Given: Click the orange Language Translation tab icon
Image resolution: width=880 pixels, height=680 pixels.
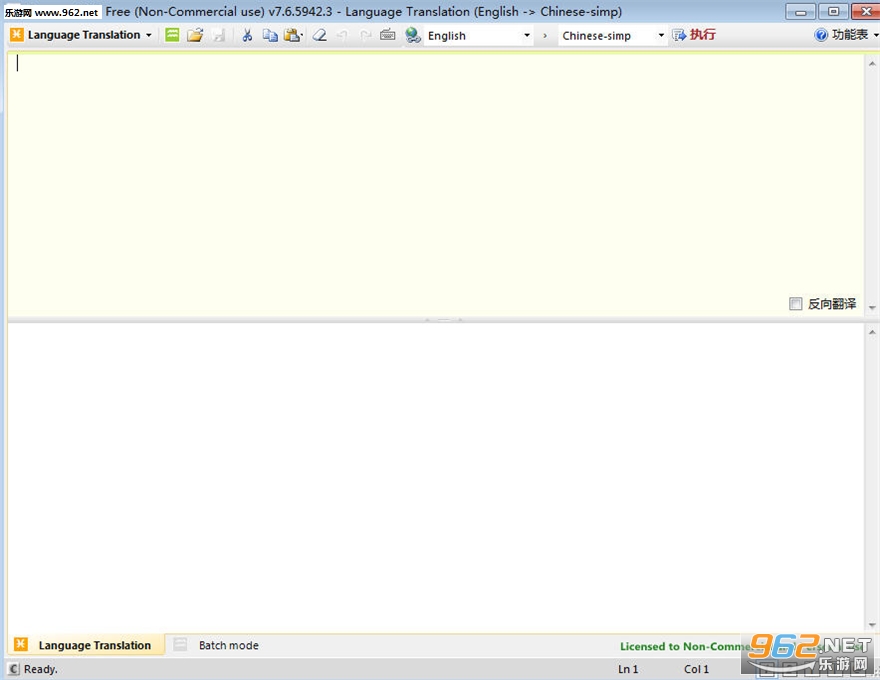Looking at the screenshot, I should (x=21, y=644).
